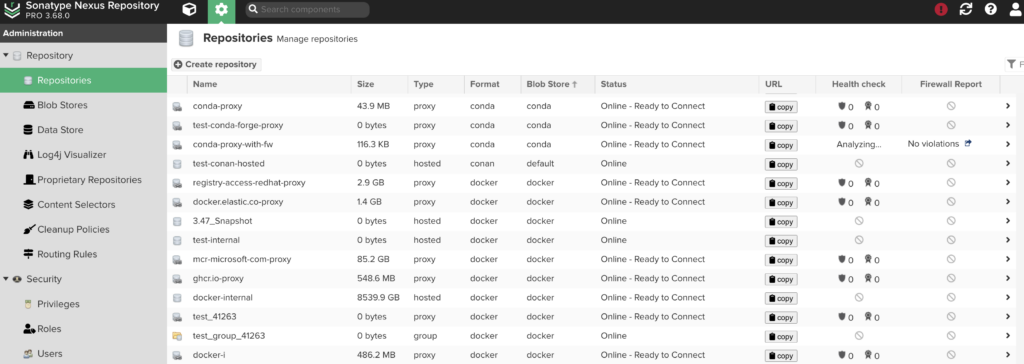Click the Refresh icon in header

coord(966,10)
